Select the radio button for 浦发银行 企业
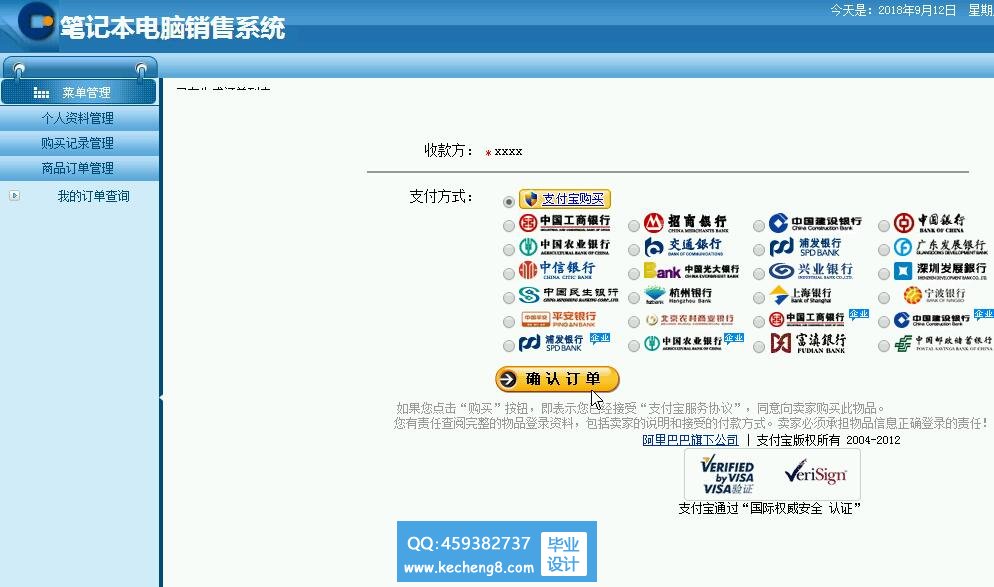The width and height of the screenshot is (994, 587). click(x=508, y=346)
